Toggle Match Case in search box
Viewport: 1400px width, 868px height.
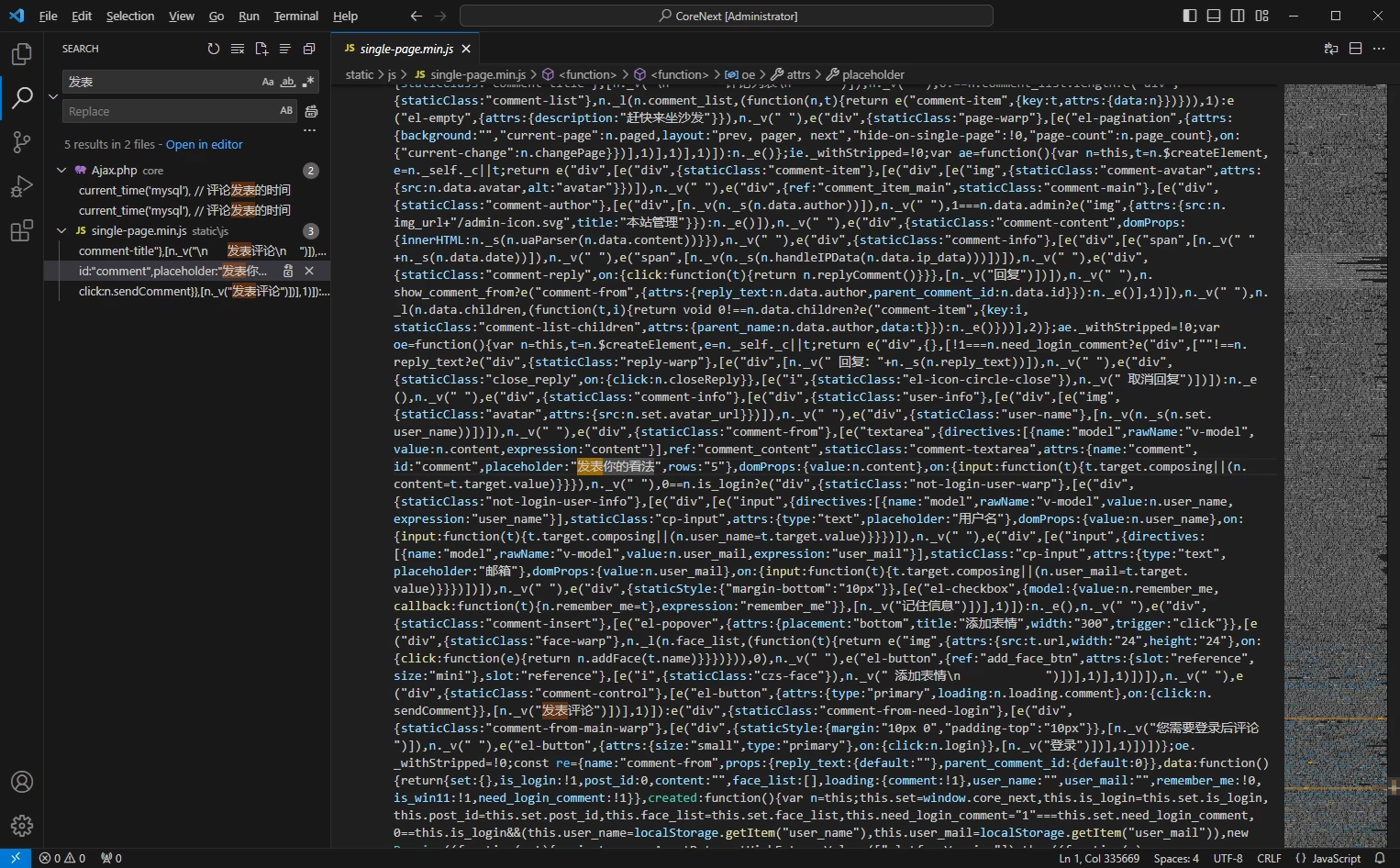click(268, 82)
